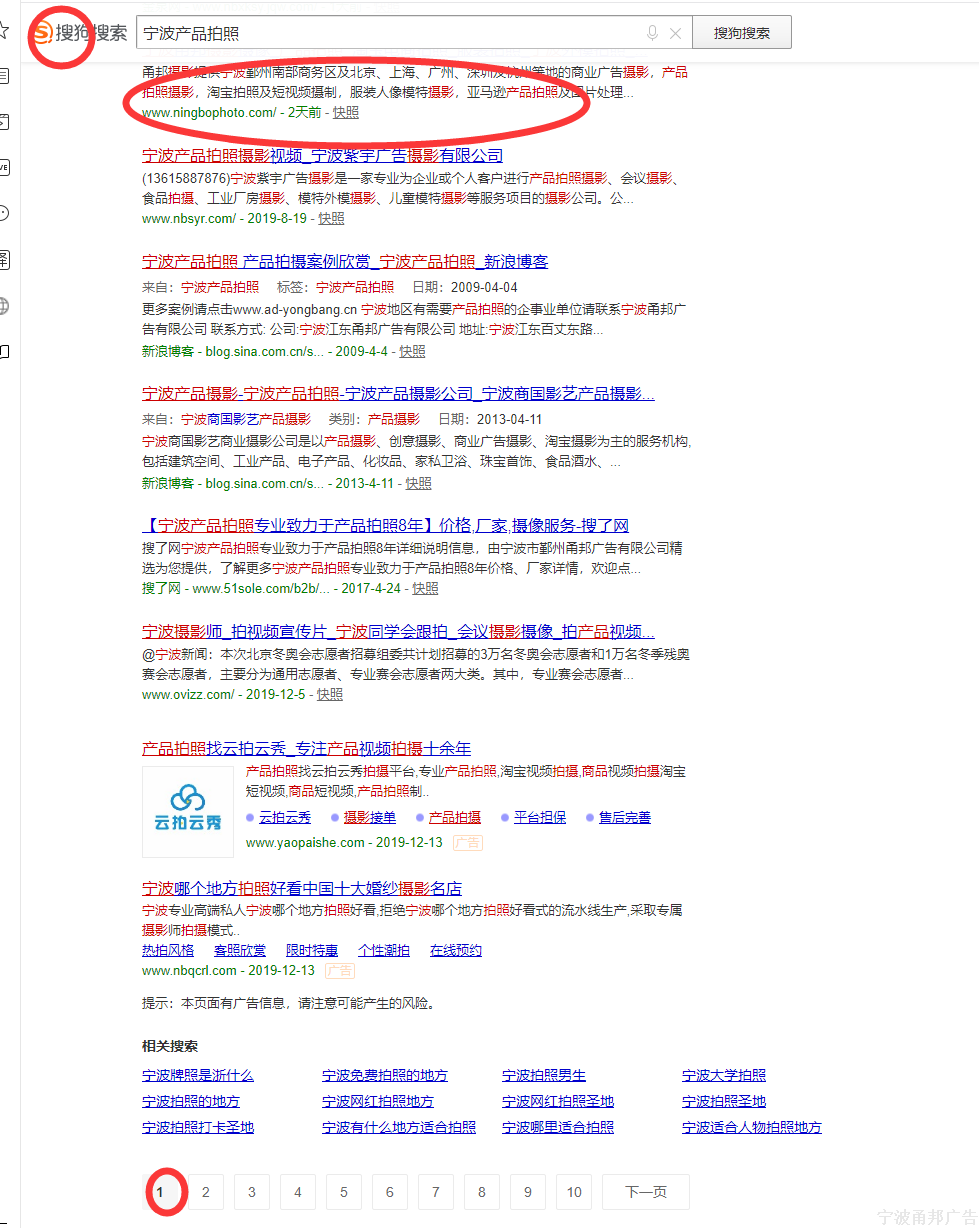
Task: Open the 产品拍照找云拍云秀 ad title
Action: pos(306,749)
